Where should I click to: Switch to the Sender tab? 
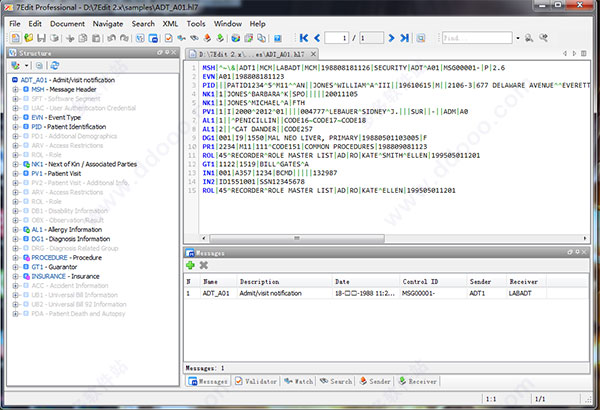coord(375,381)
